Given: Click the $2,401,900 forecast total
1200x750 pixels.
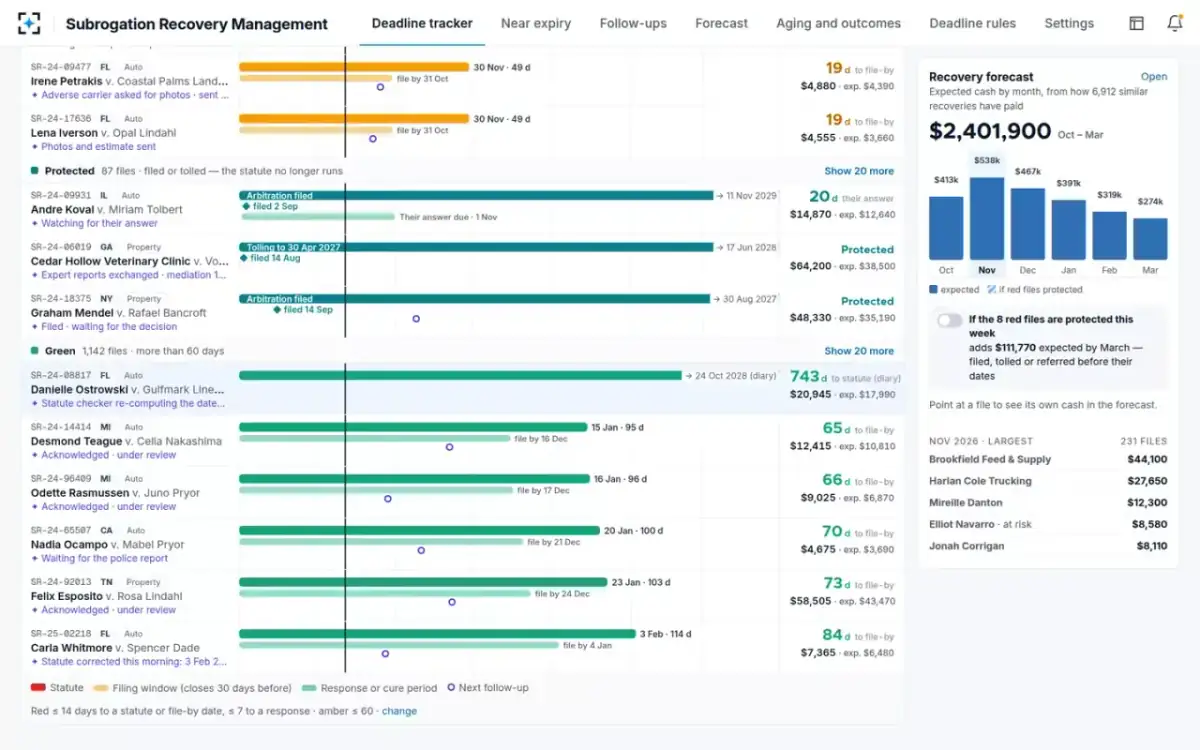Looking at the screenshot, I should click(x=990, y=132).
